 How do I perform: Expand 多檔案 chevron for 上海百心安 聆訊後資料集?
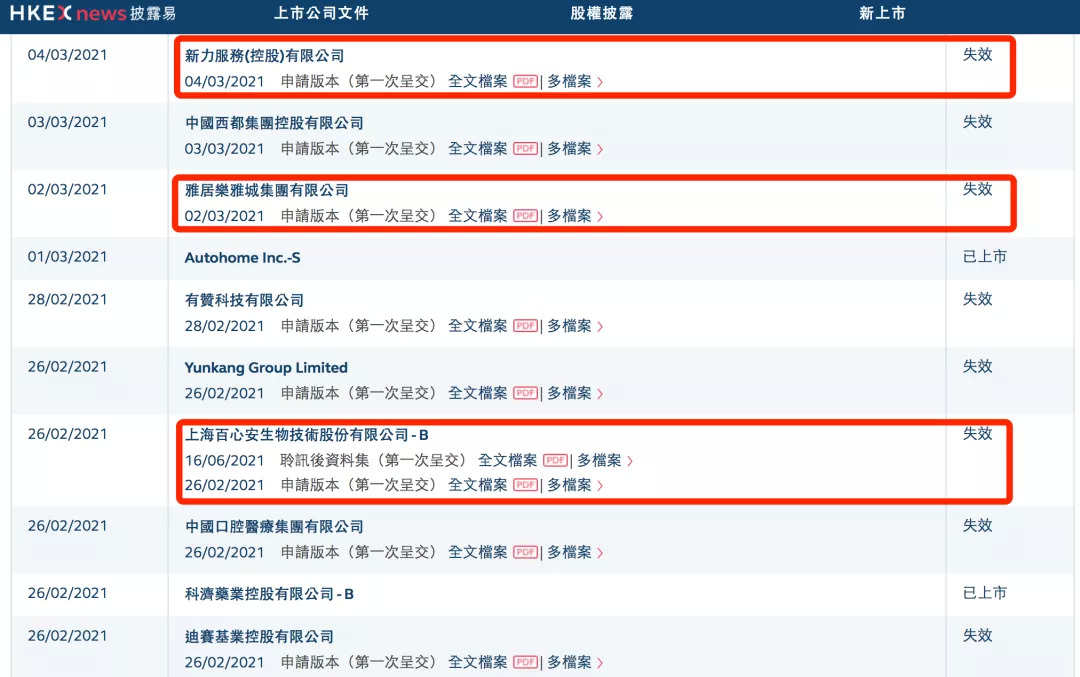click(x=630, y=461)
